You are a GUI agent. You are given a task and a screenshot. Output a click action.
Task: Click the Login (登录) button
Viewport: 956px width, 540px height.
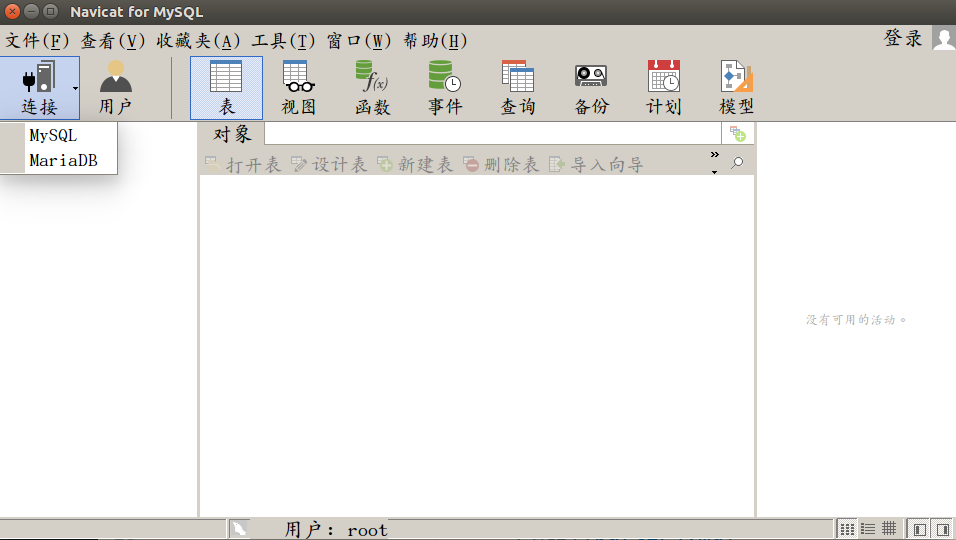pyautogui.click(x=904, y=38)
